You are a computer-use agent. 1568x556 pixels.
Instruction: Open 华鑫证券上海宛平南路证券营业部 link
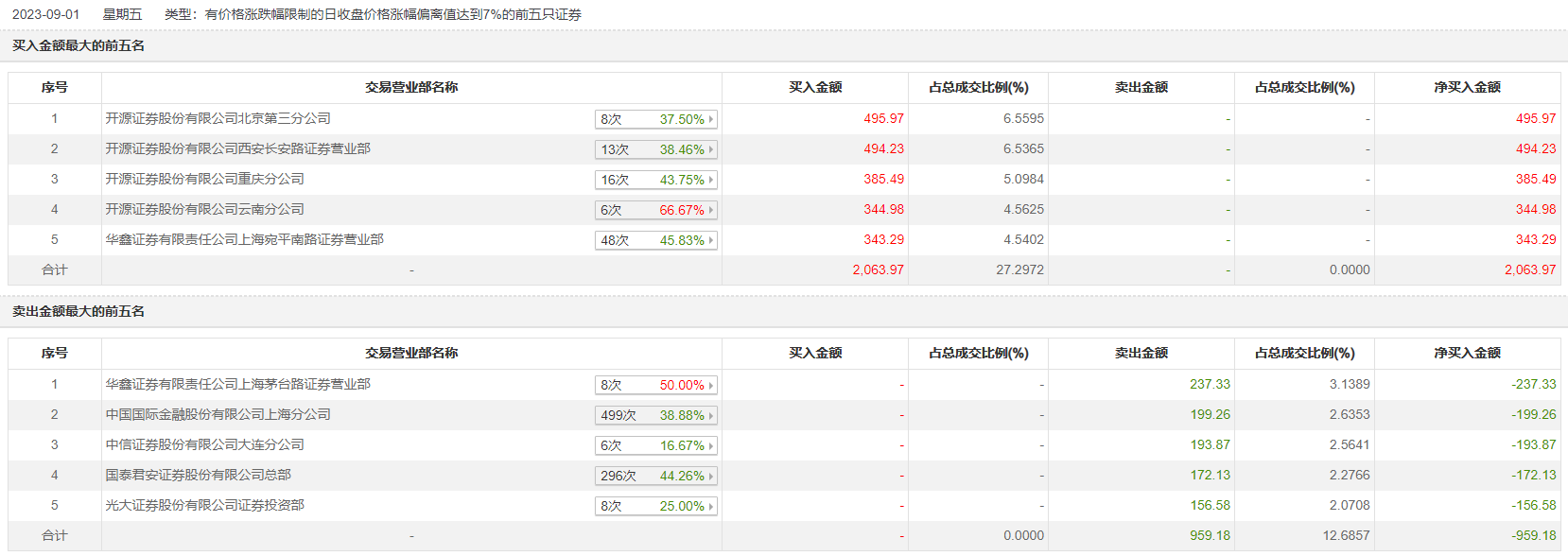[x=245, y=239]
